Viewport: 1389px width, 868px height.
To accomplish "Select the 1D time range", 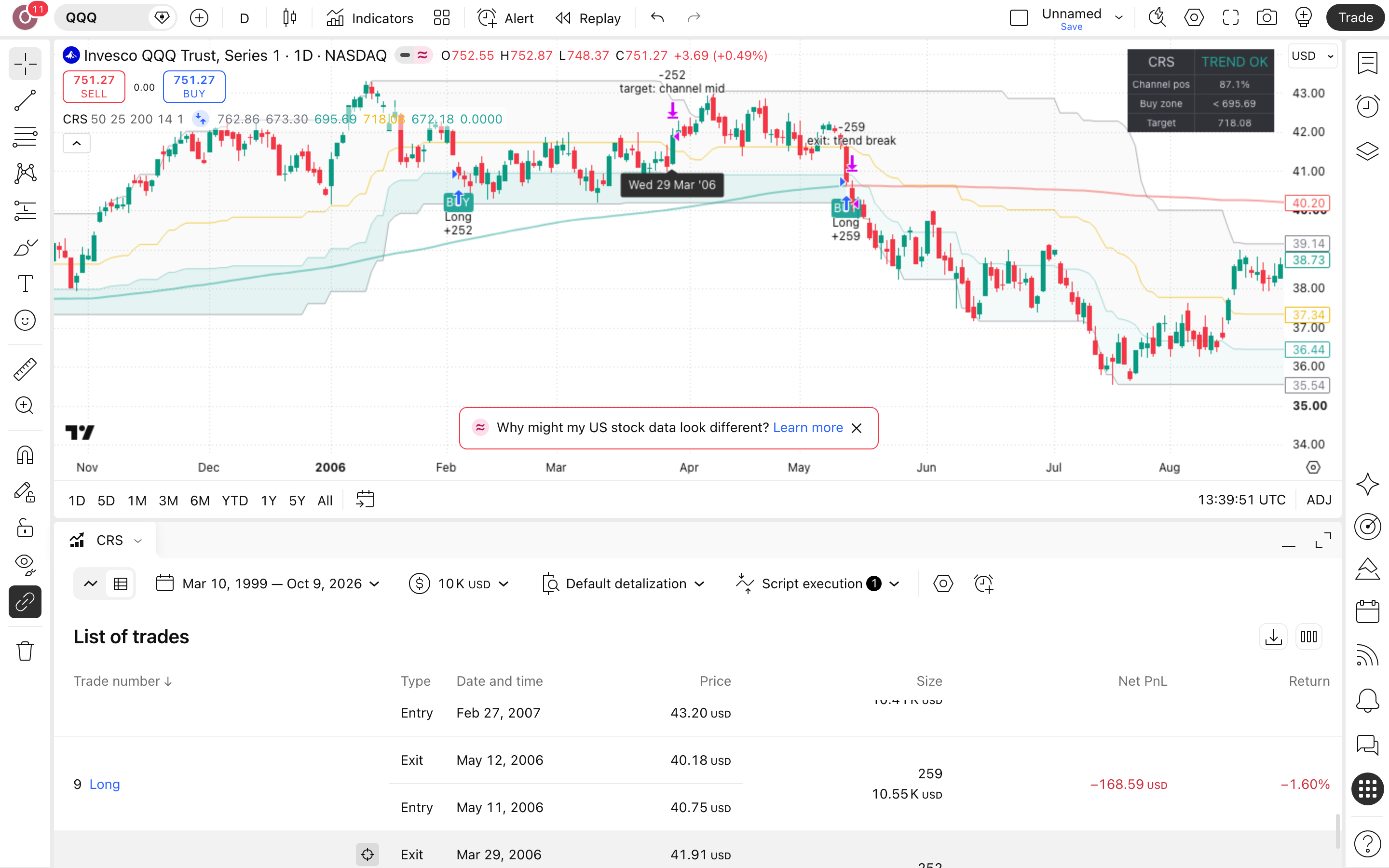I will [x=77, y=501].
